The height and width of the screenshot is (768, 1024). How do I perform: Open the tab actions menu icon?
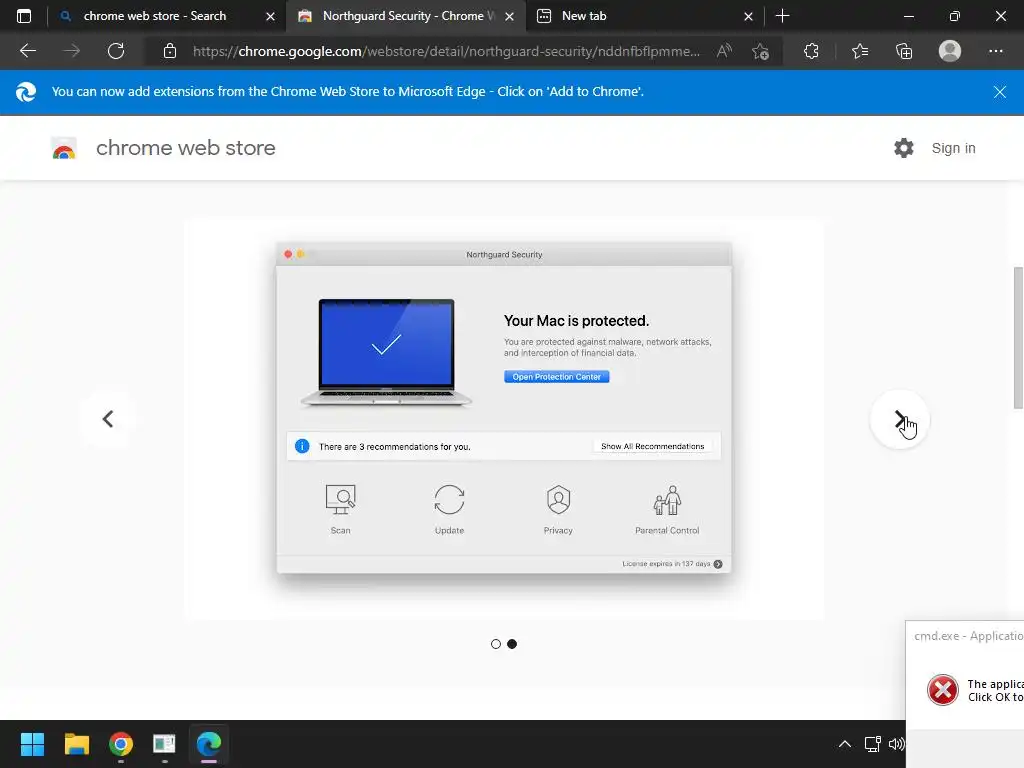24,16
